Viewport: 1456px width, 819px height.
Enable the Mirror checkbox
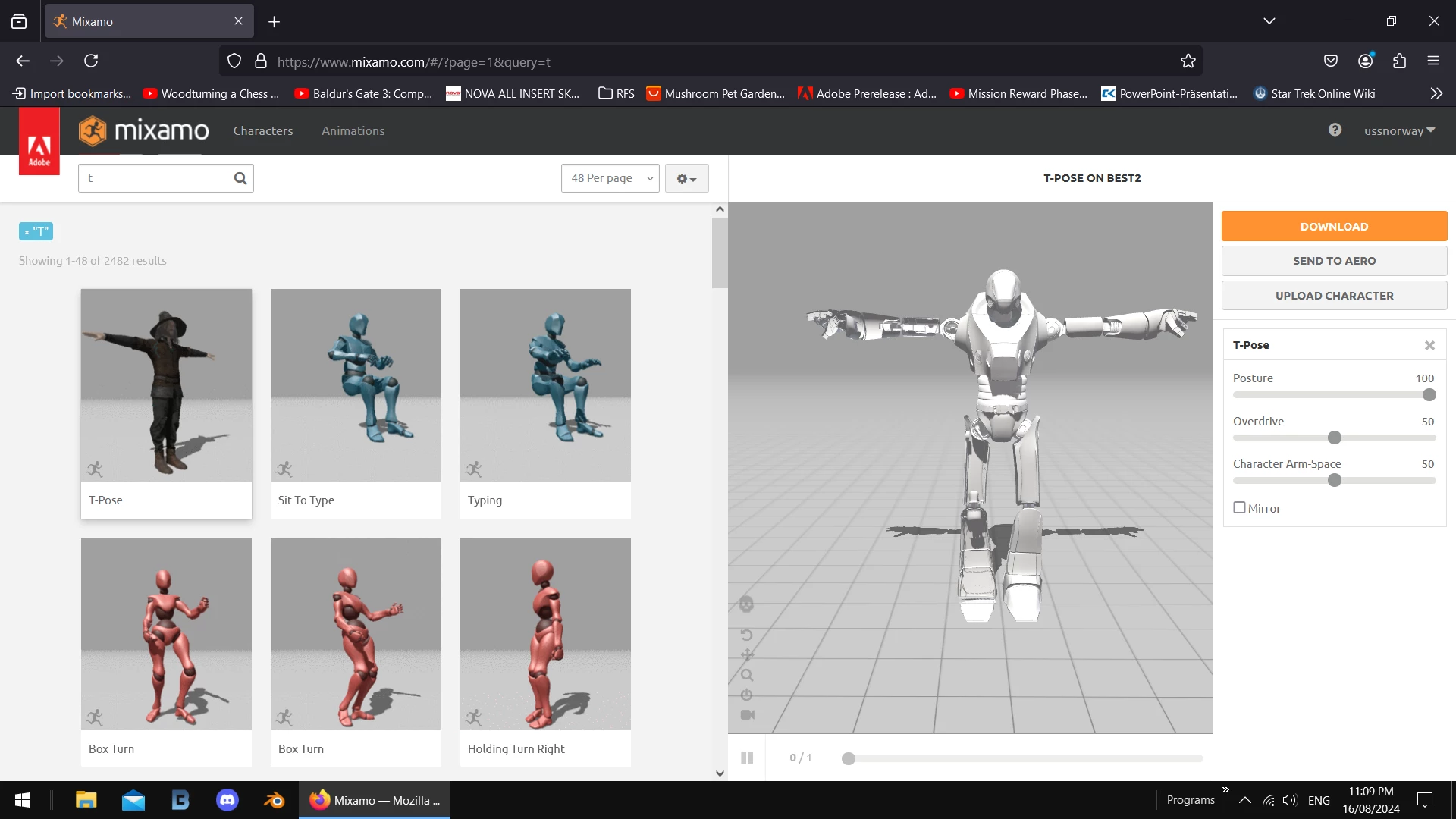pyautogui.click(x=1239, y=507)
